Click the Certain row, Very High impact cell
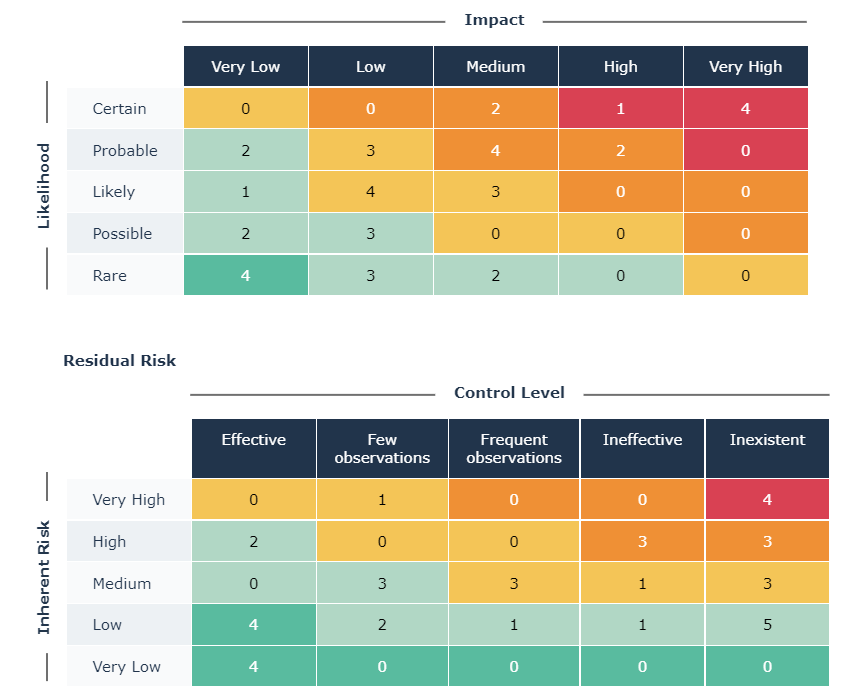 coord(745,108)
